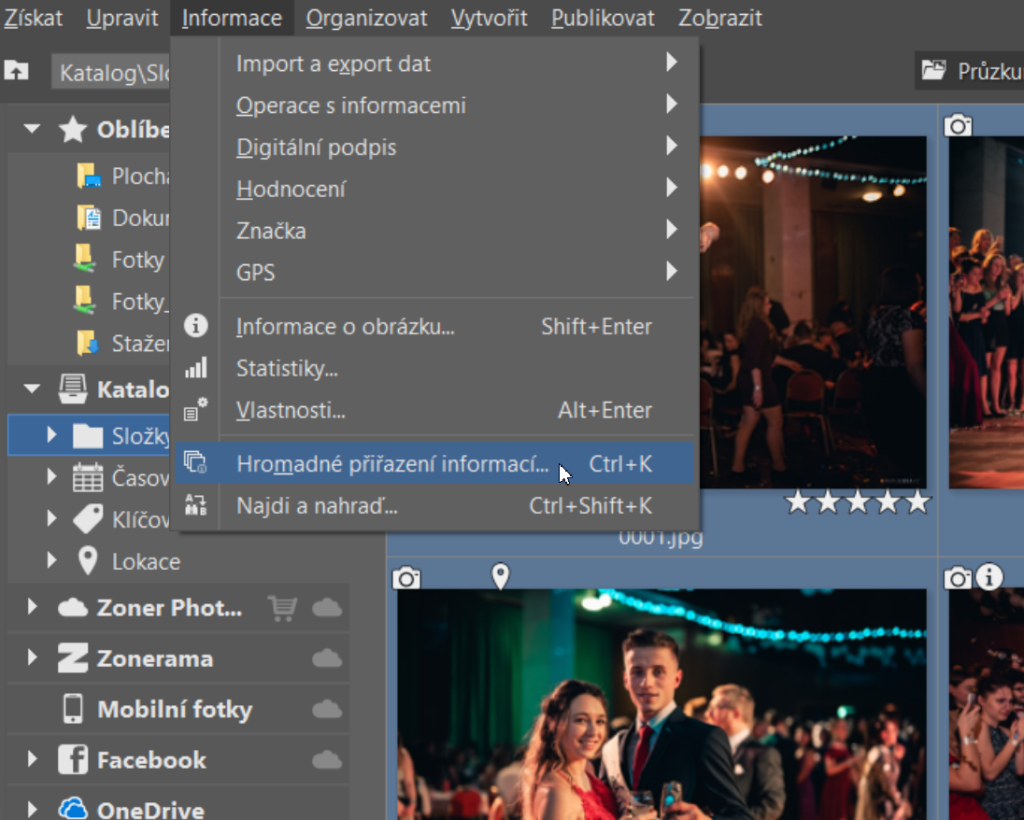Click the Katalog path field
This screenshot has width=1024, height=820.
[111, 72]
